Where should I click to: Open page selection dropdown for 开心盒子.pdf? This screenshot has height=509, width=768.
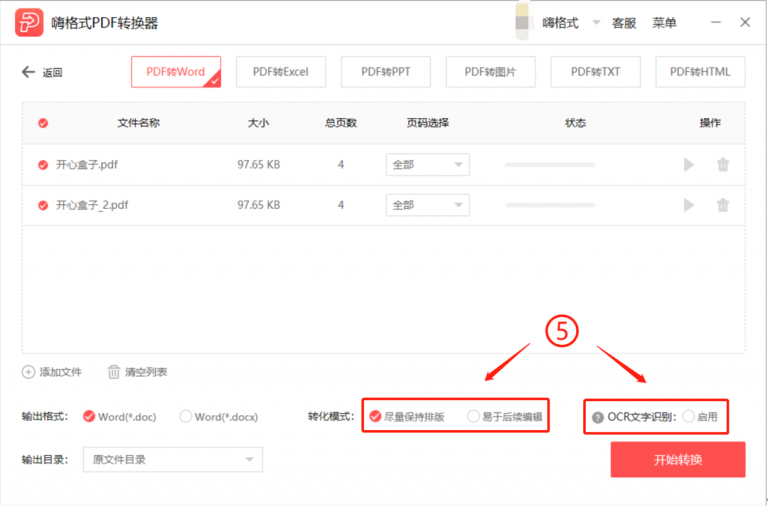point(428,165)
